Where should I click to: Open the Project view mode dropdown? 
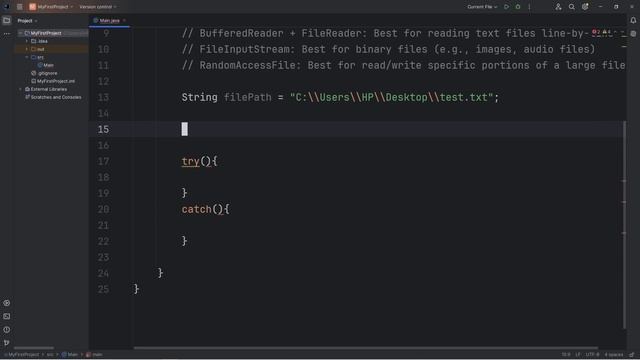coord(27,20)
